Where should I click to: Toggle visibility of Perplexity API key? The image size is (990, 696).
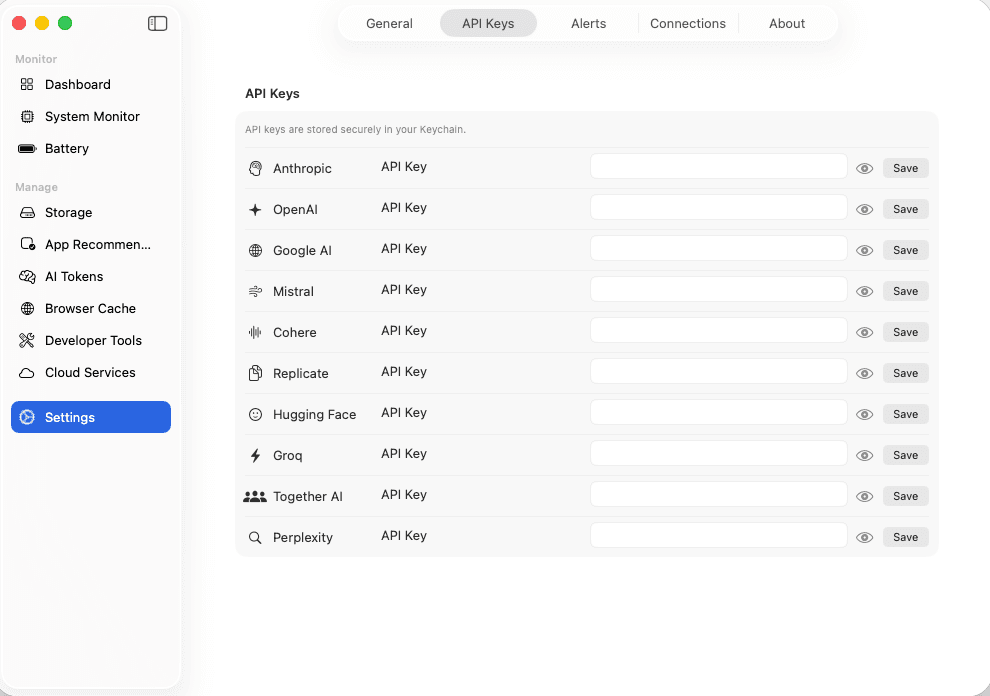tap(865, 537)
